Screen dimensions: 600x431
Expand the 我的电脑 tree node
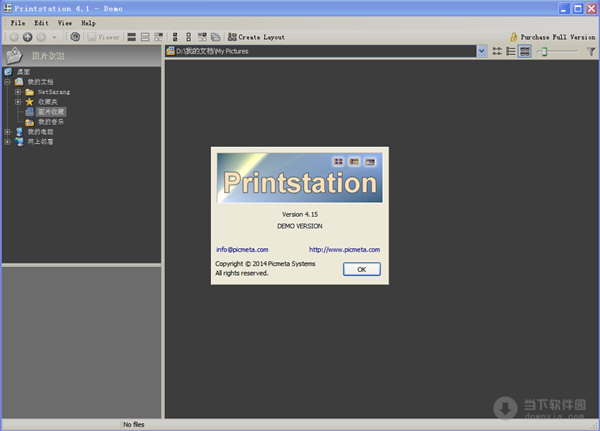(7, 132)
